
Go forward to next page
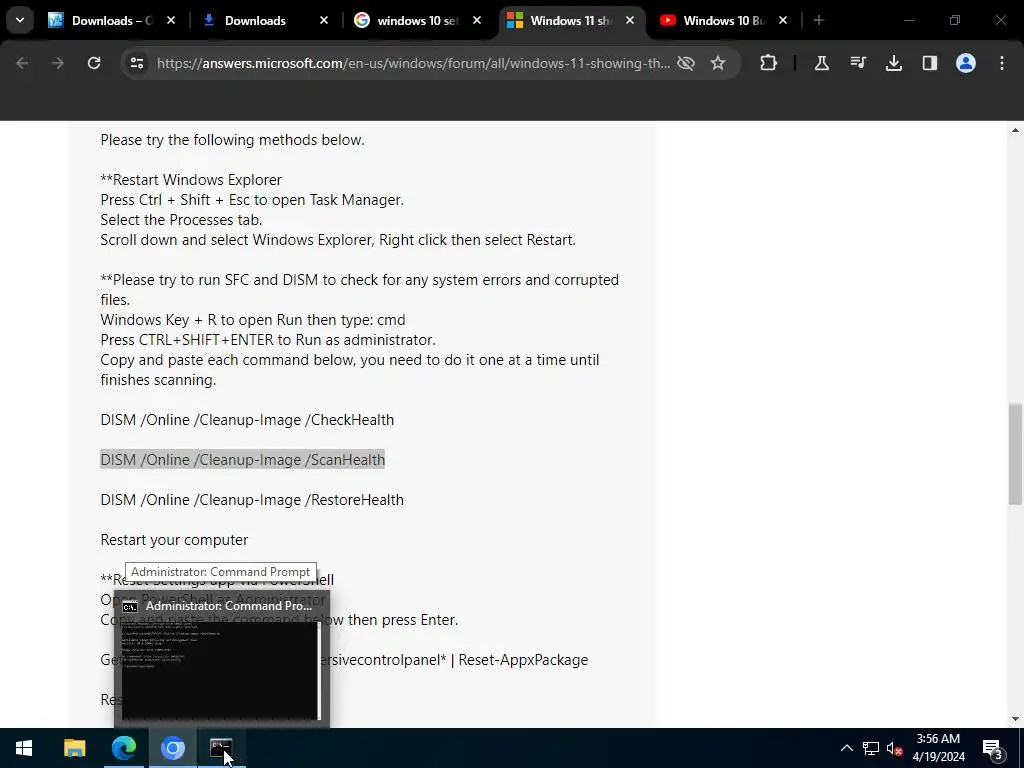coord(58,63)
